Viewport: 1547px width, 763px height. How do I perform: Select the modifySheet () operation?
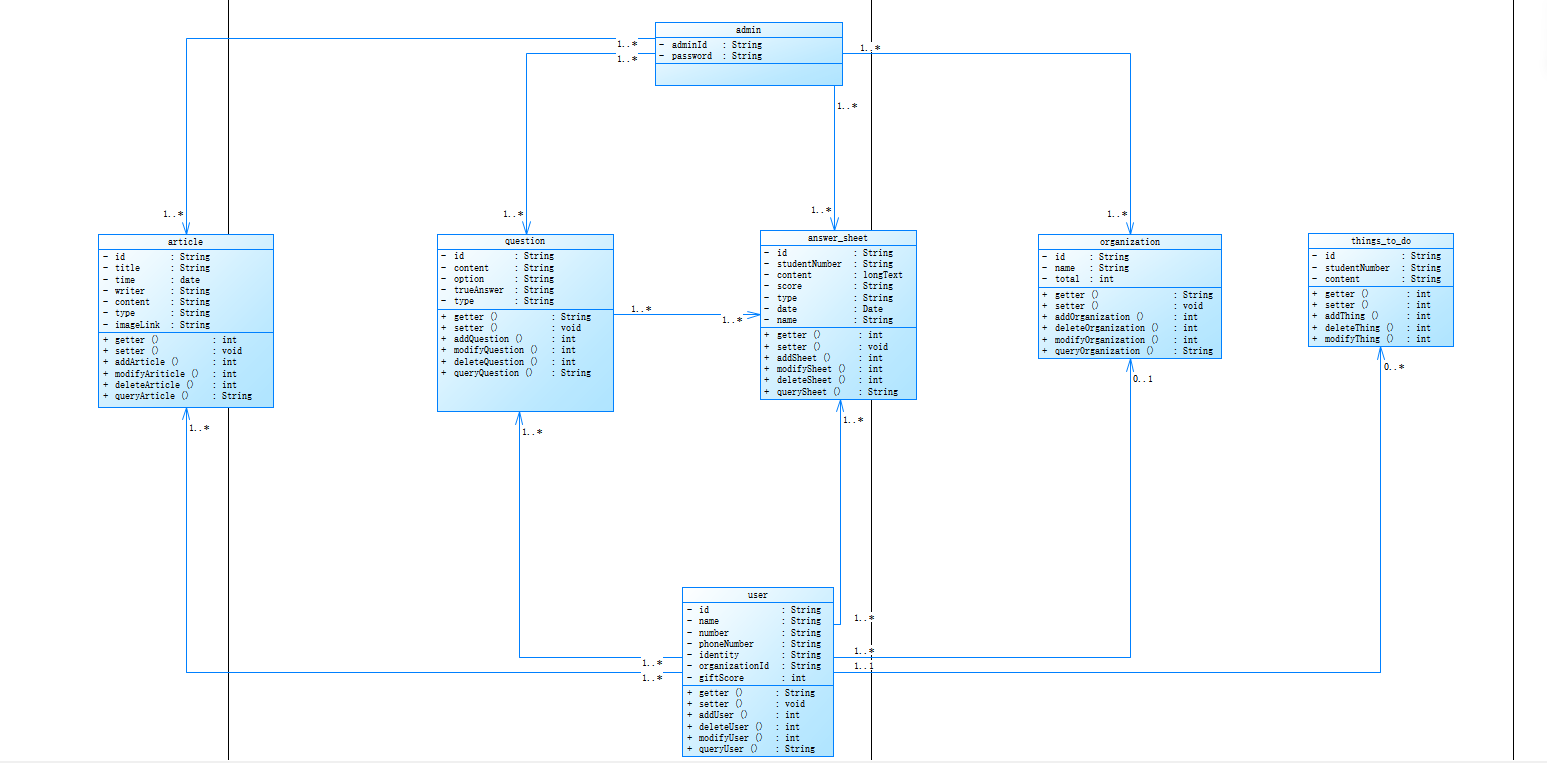(824, 369)
